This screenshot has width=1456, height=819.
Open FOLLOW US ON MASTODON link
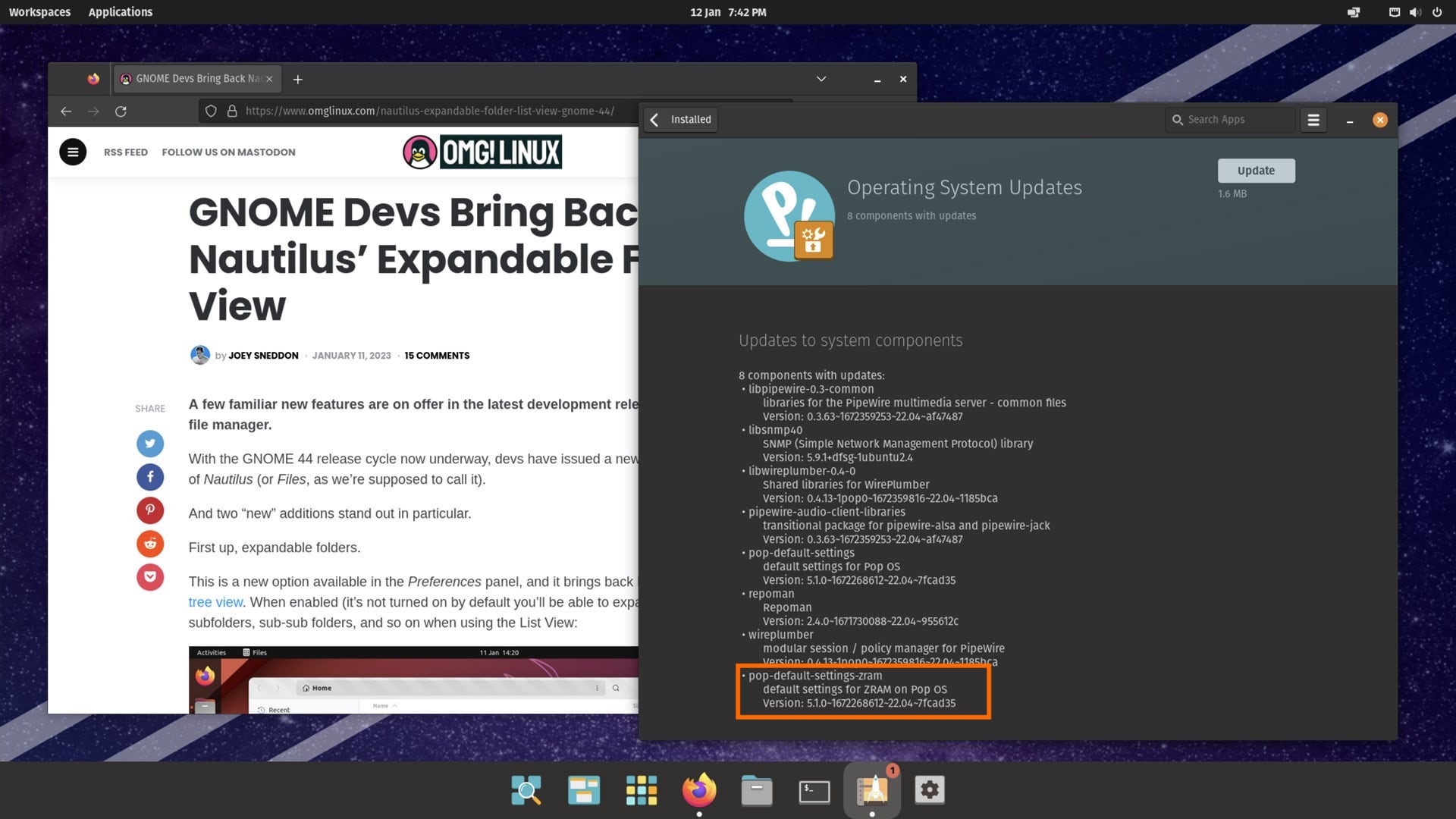pos(228,152)
